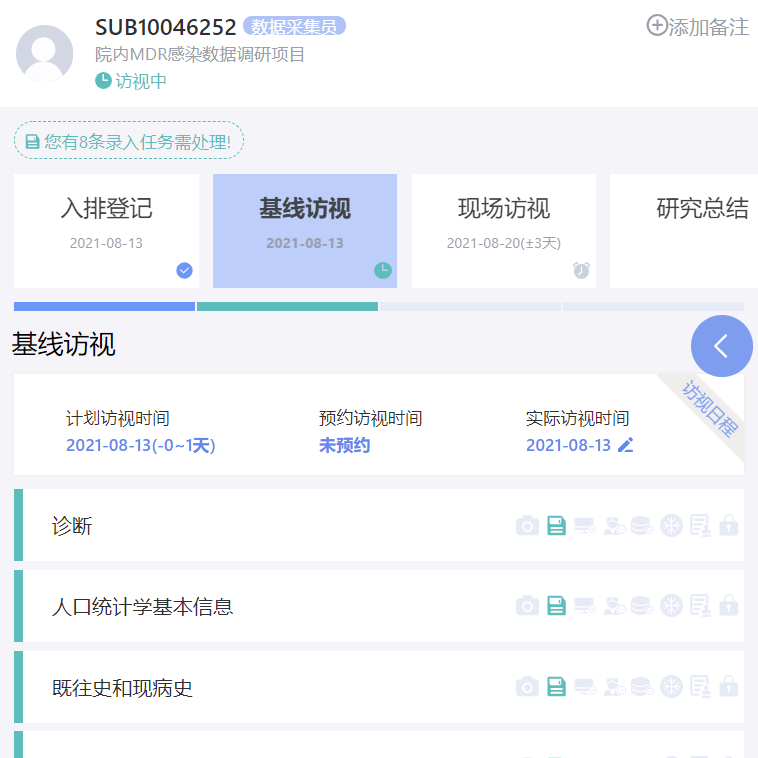758x758 pixels.
Task: Click the user avatar picture
Action: click(x=44, y=53)
